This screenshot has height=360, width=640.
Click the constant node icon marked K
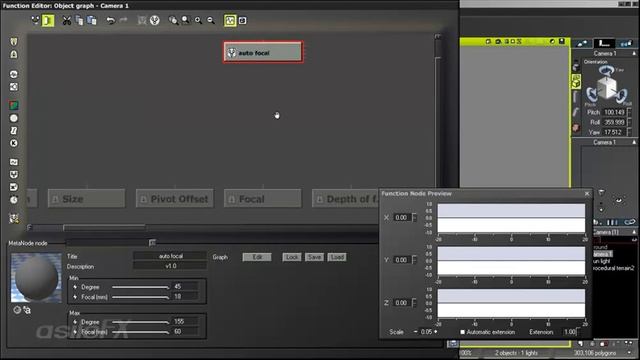pyautogui.click(x=14, y=143)
